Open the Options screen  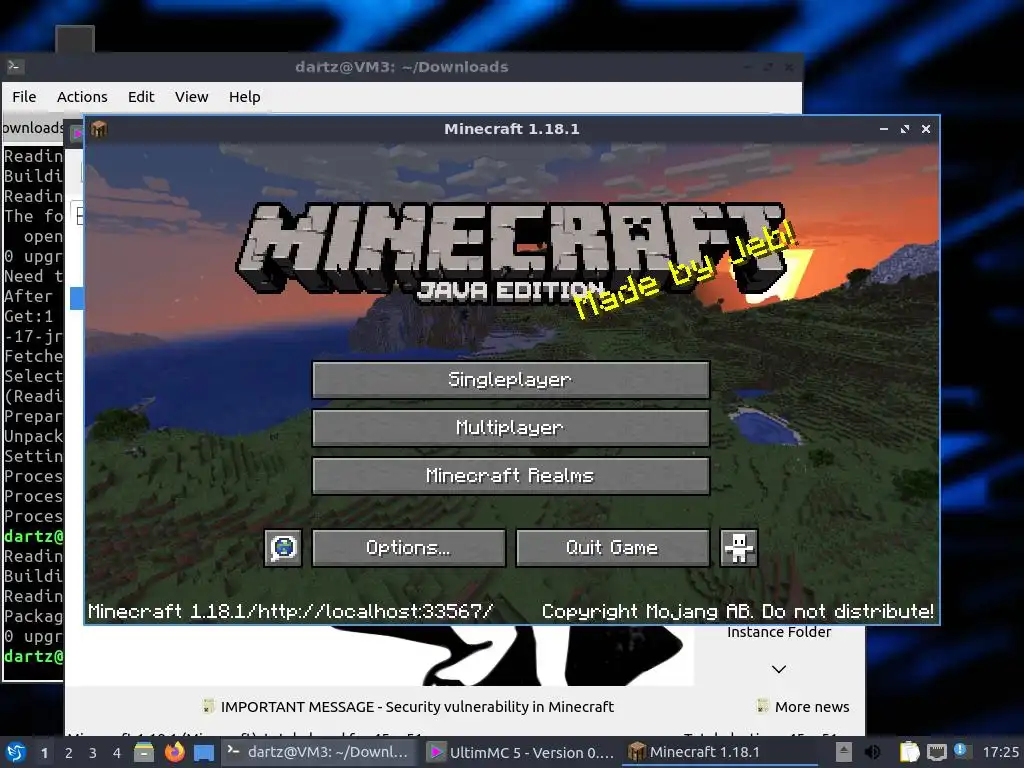coord(409,547)
